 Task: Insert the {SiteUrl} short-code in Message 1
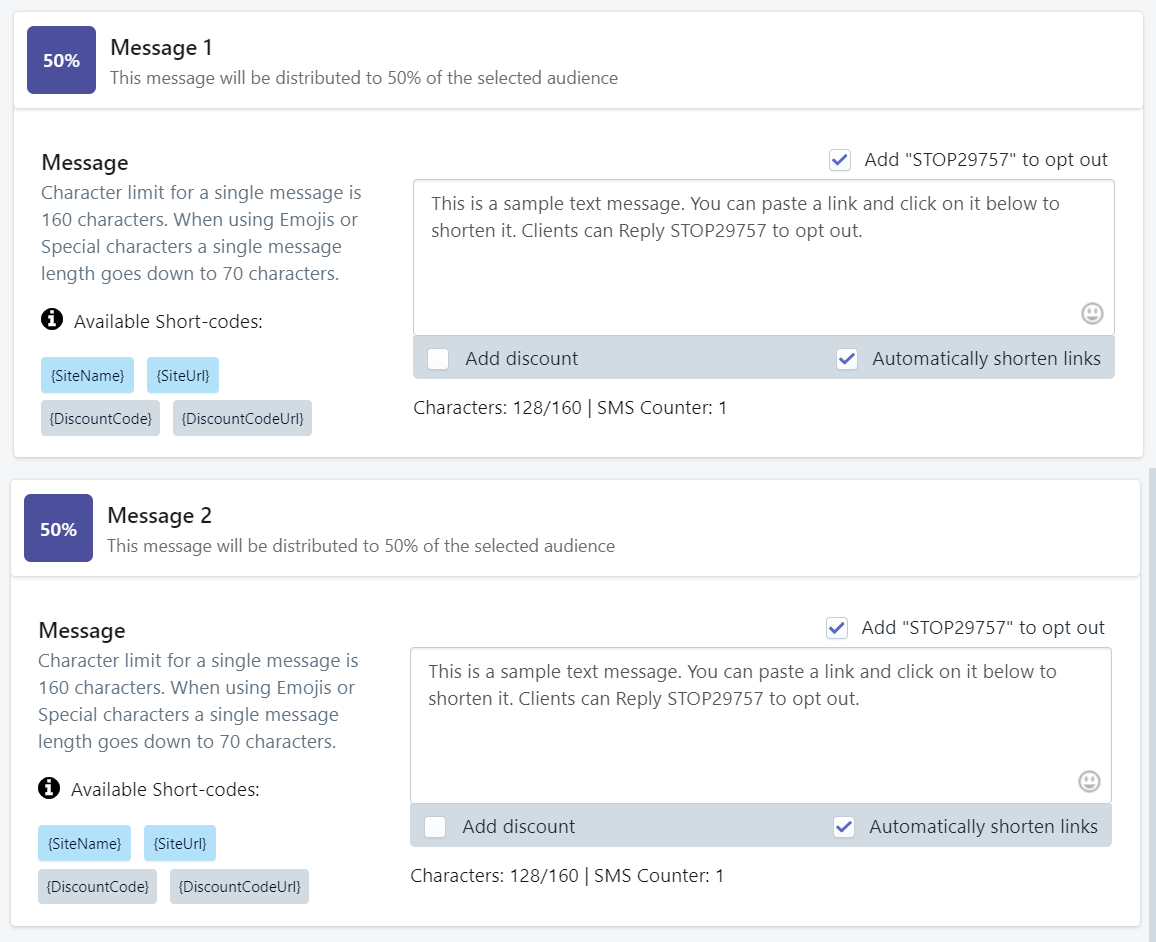[x=183, y=375]
